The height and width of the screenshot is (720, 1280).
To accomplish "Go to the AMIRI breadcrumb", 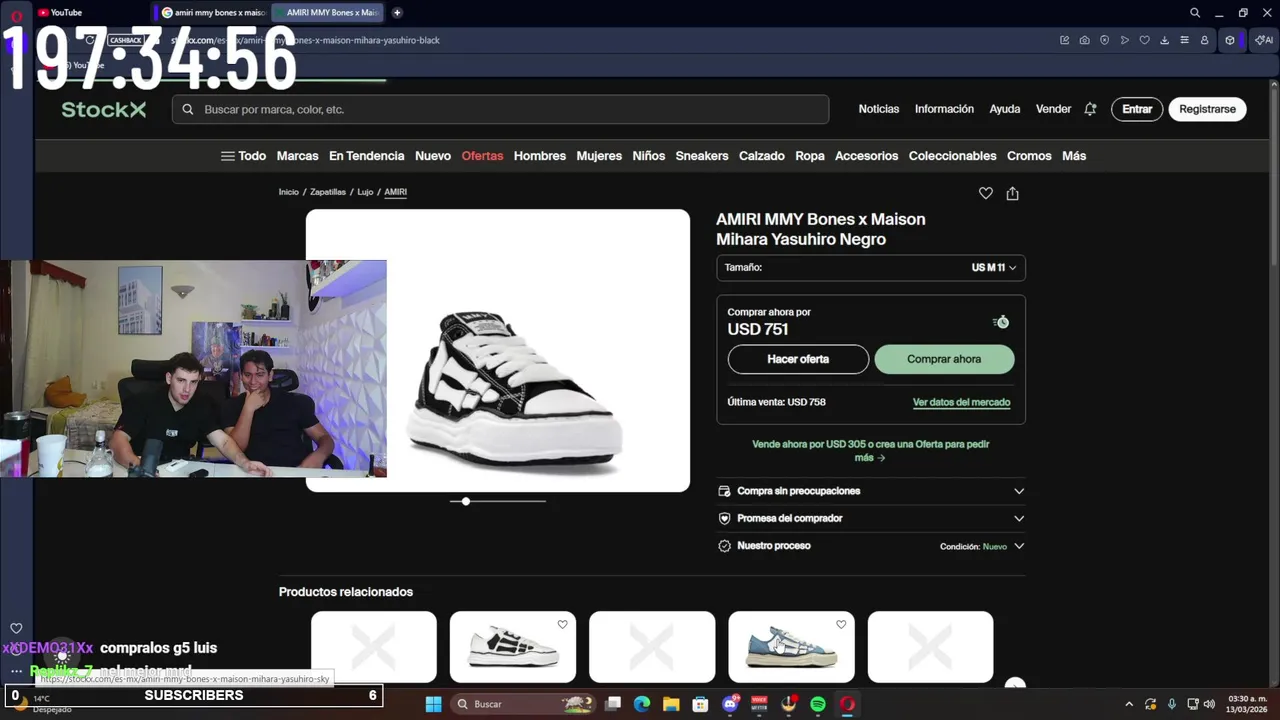I will pyautogui.click(x=395, y=192).
